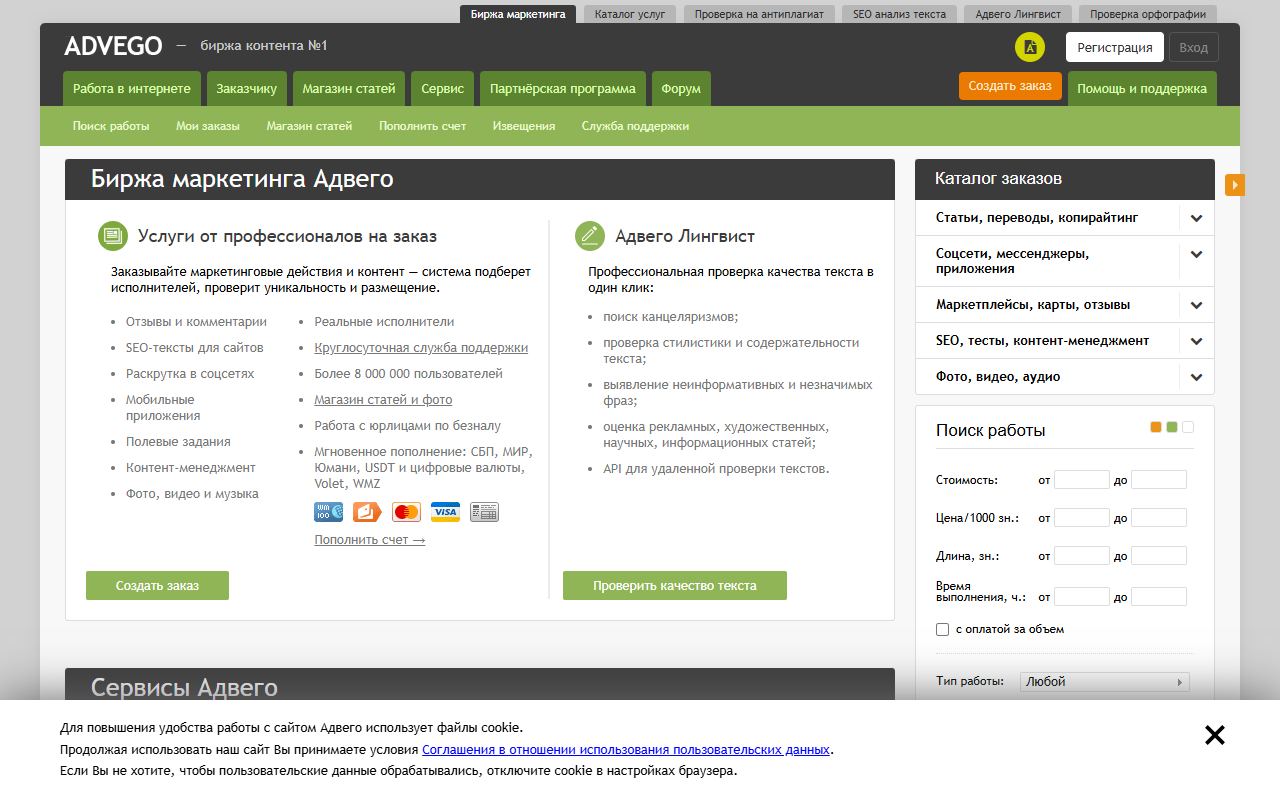This screenshot has height=800, width=1280.
Task: Open 'Помощь и поддержка' menu
Action: (1142, 88)
